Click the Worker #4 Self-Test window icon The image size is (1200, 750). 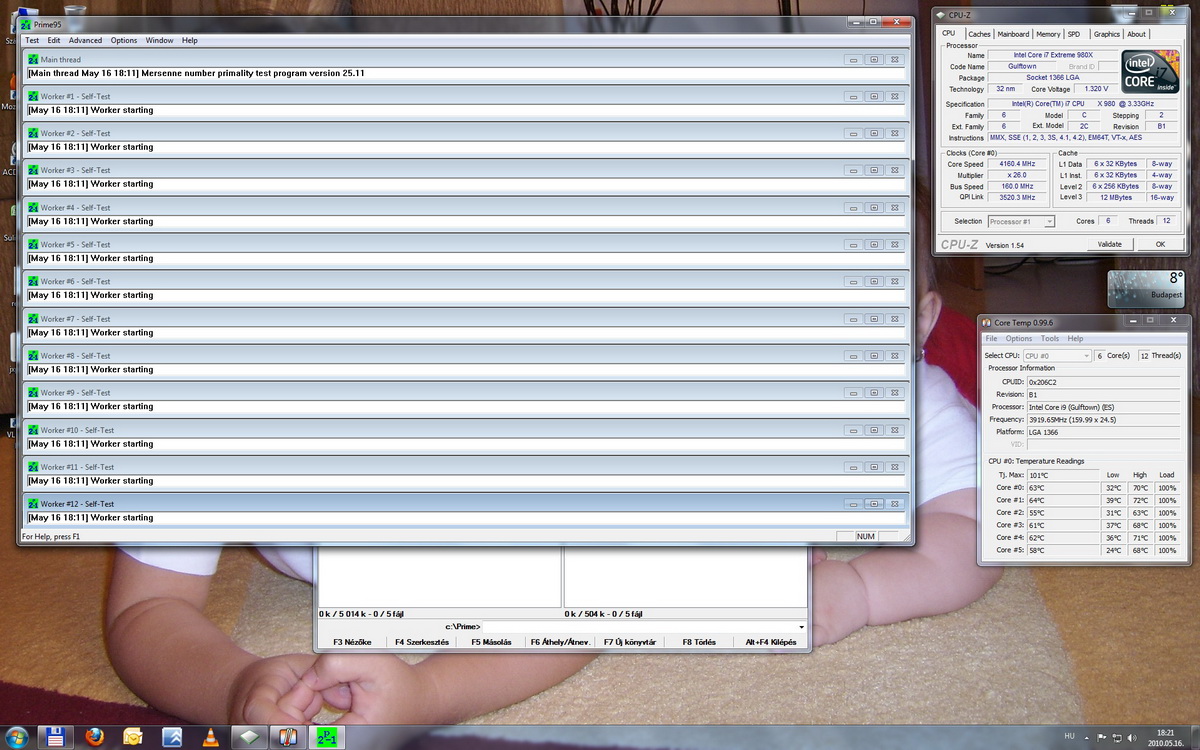(x=33, y=208)
